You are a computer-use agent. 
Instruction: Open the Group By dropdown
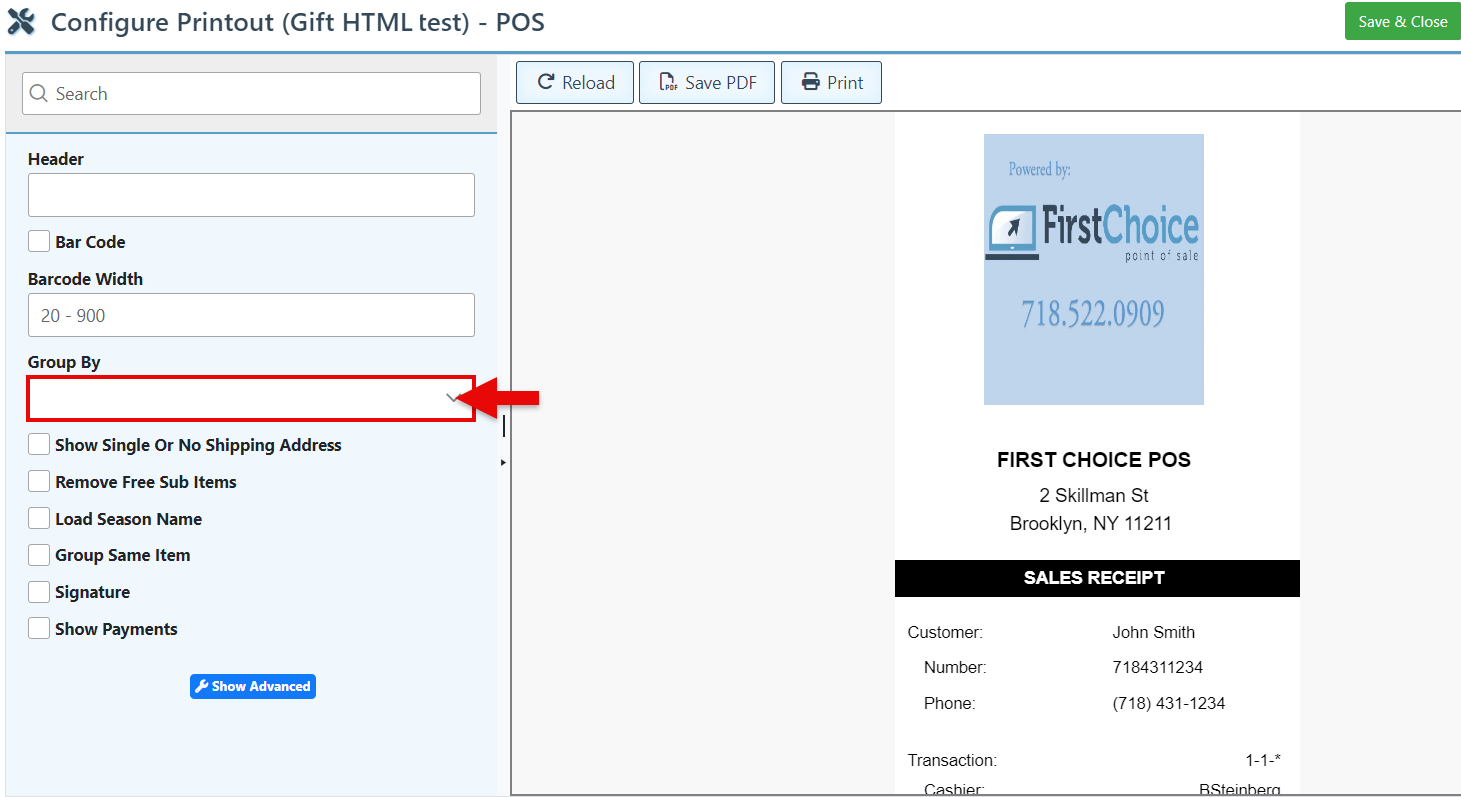[250, 399]
